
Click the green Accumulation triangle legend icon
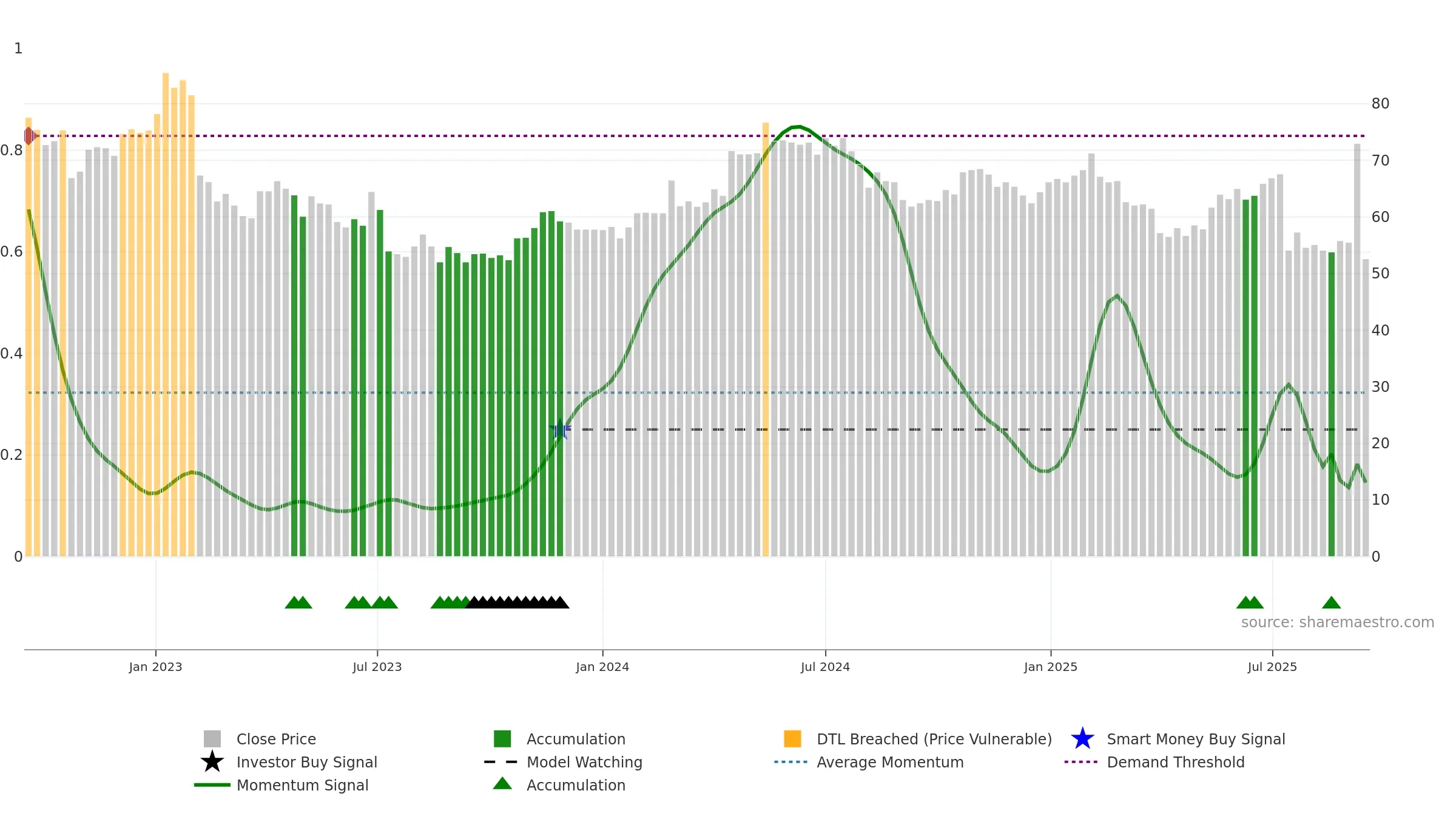502,784
